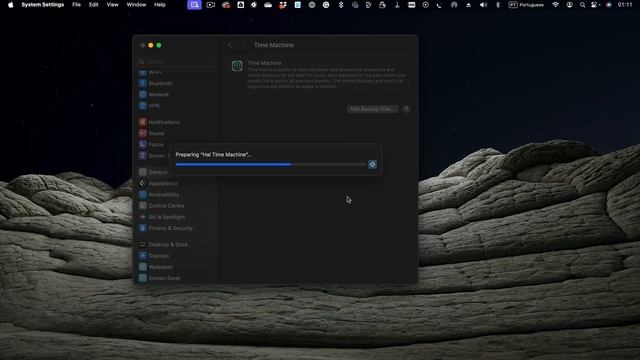
Task: Focus the System Settings sidebar search field
Action: [176, 61]
